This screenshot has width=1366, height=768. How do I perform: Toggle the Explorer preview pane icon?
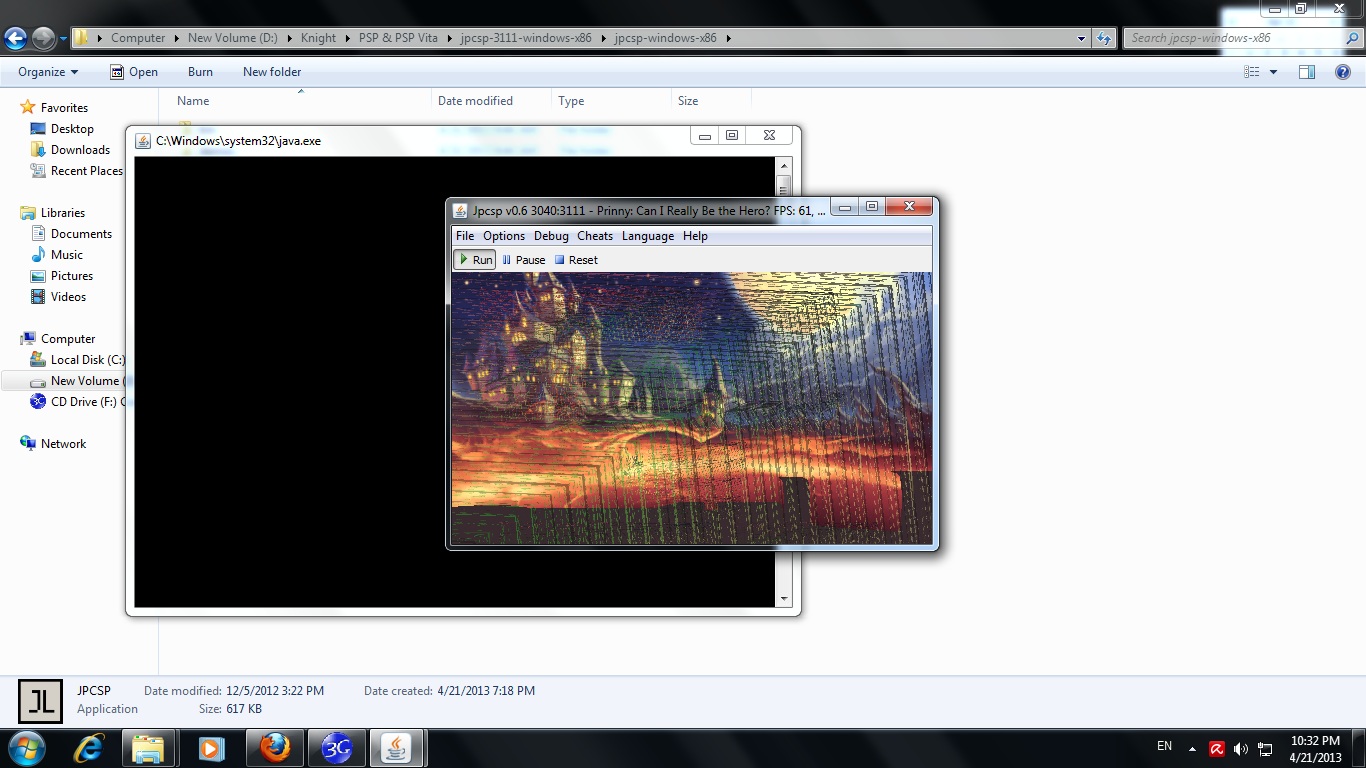click(x=1306, y=72)
